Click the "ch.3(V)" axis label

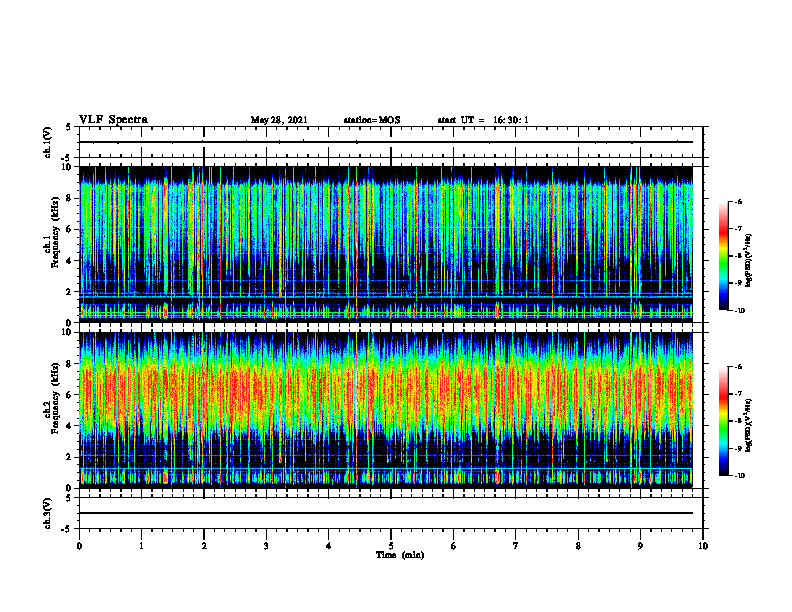47,514
